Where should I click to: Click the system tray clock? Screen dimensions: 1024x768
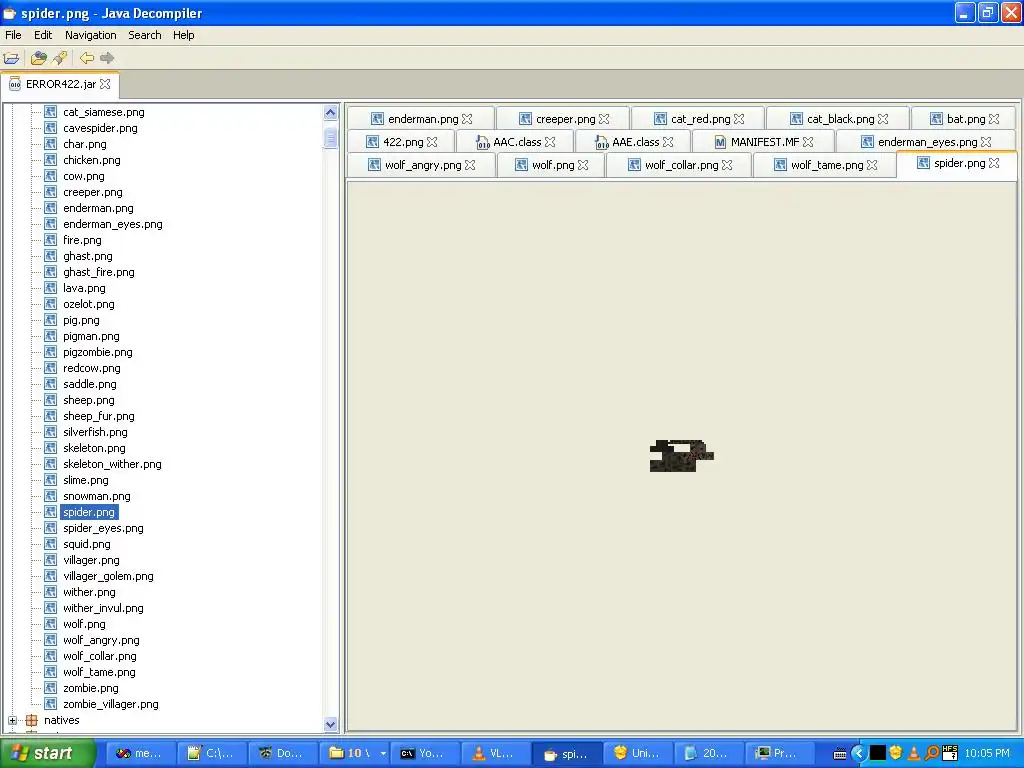click(x=987, y=754)
